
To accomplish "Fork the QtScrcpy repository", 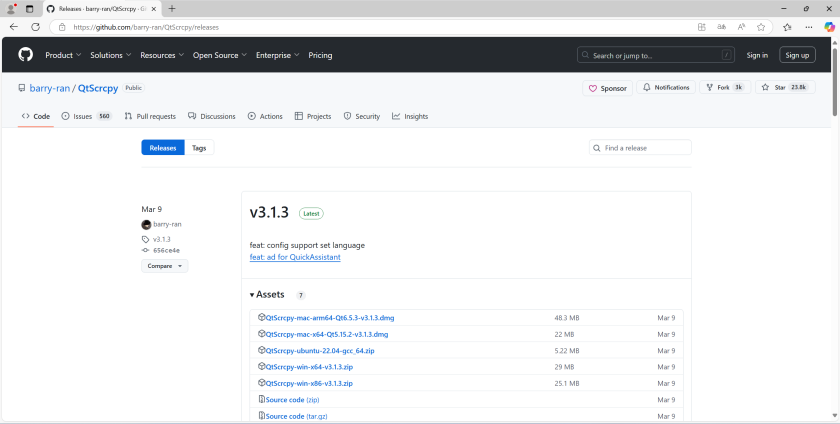I will click(723, 88).
